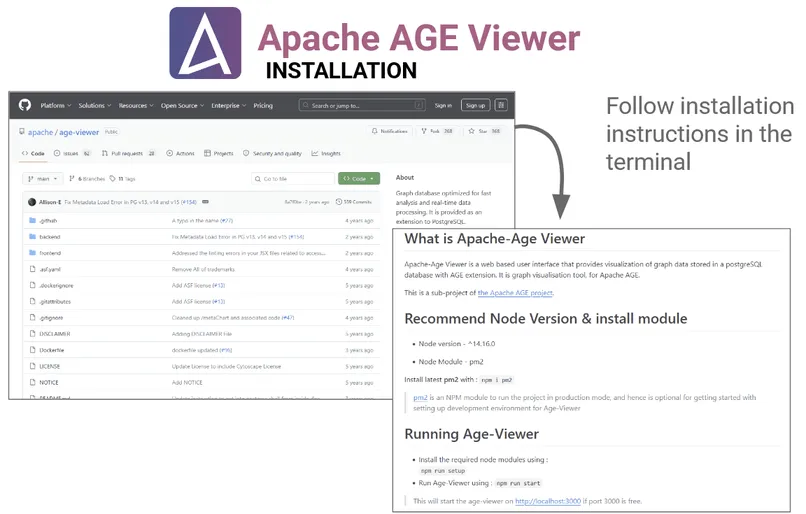Image resolution: width=806 pixels, height=514 pixels.
Task: Go to the Pricing page
Action: click(x=263, y=105)
